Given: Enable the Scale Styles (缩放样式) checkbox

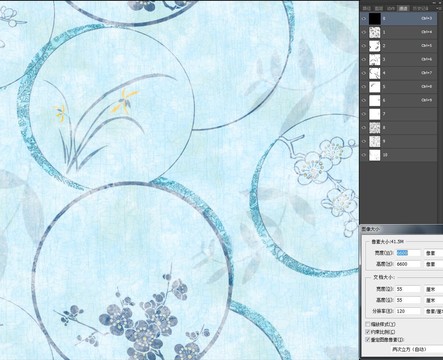Looking at the screenshot, I should (368, 324).
